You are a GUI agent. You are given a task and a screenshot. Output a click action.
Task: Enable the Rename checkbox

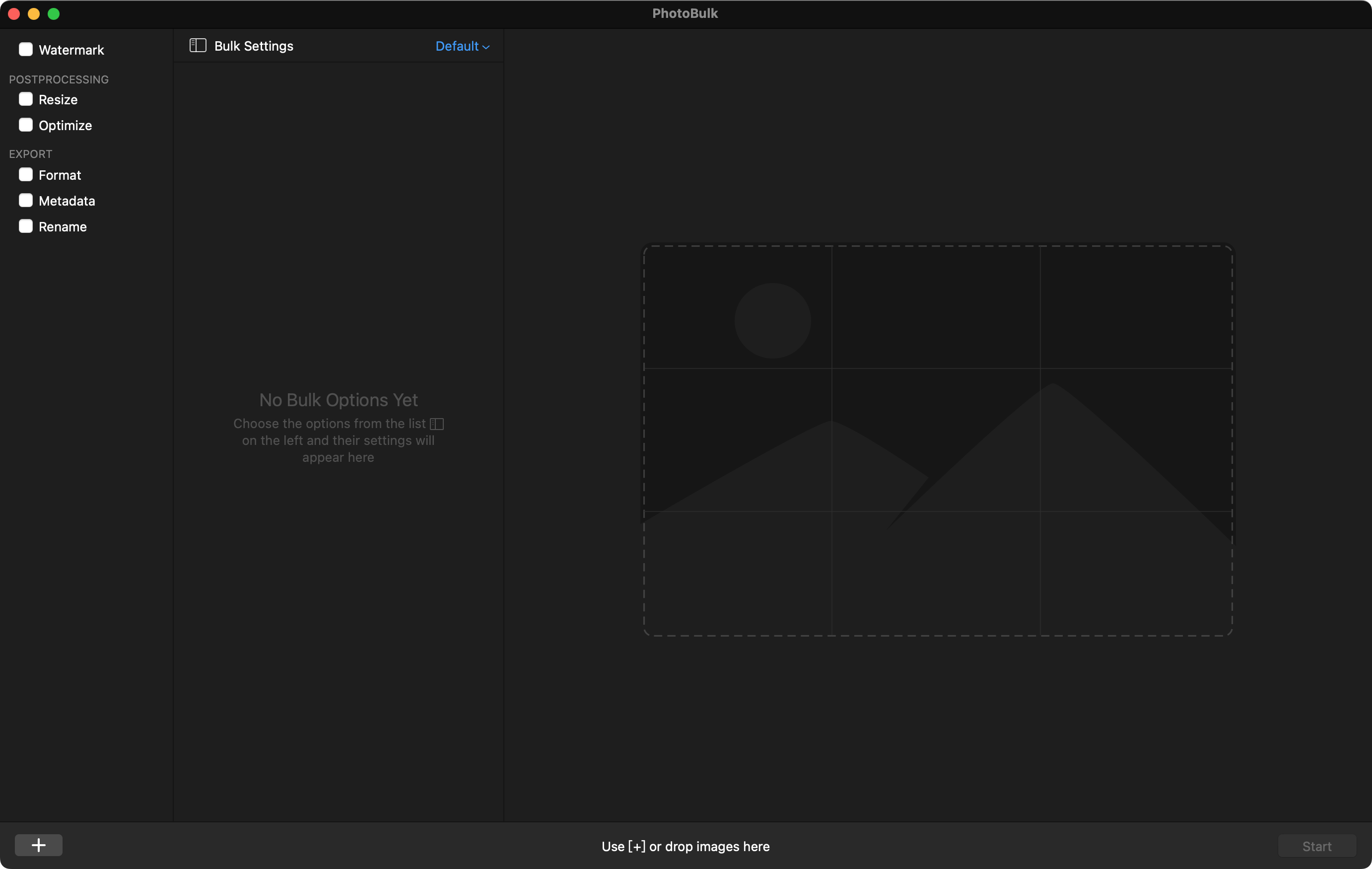26,226
